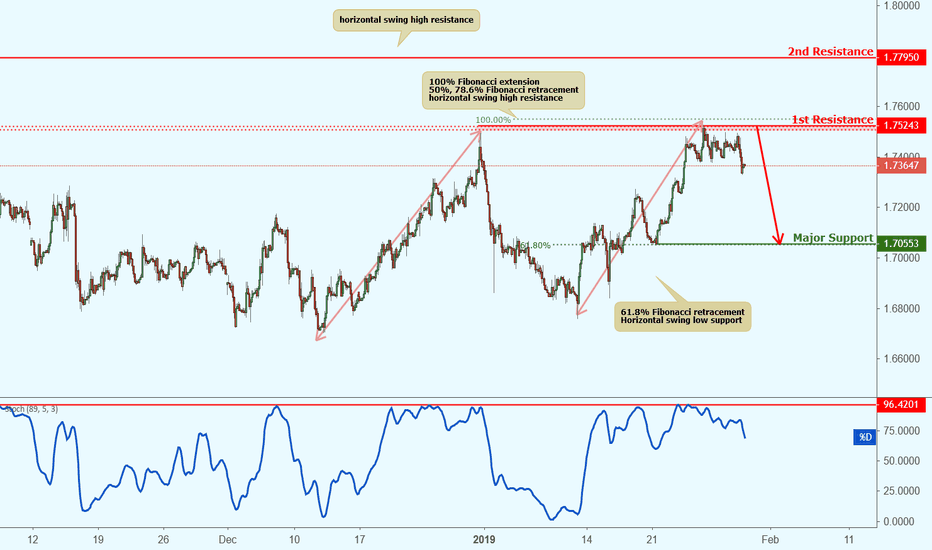Click the 1.75243 first resistance price label
This screenshot has height=550, width=932.
tap(901, 125)
